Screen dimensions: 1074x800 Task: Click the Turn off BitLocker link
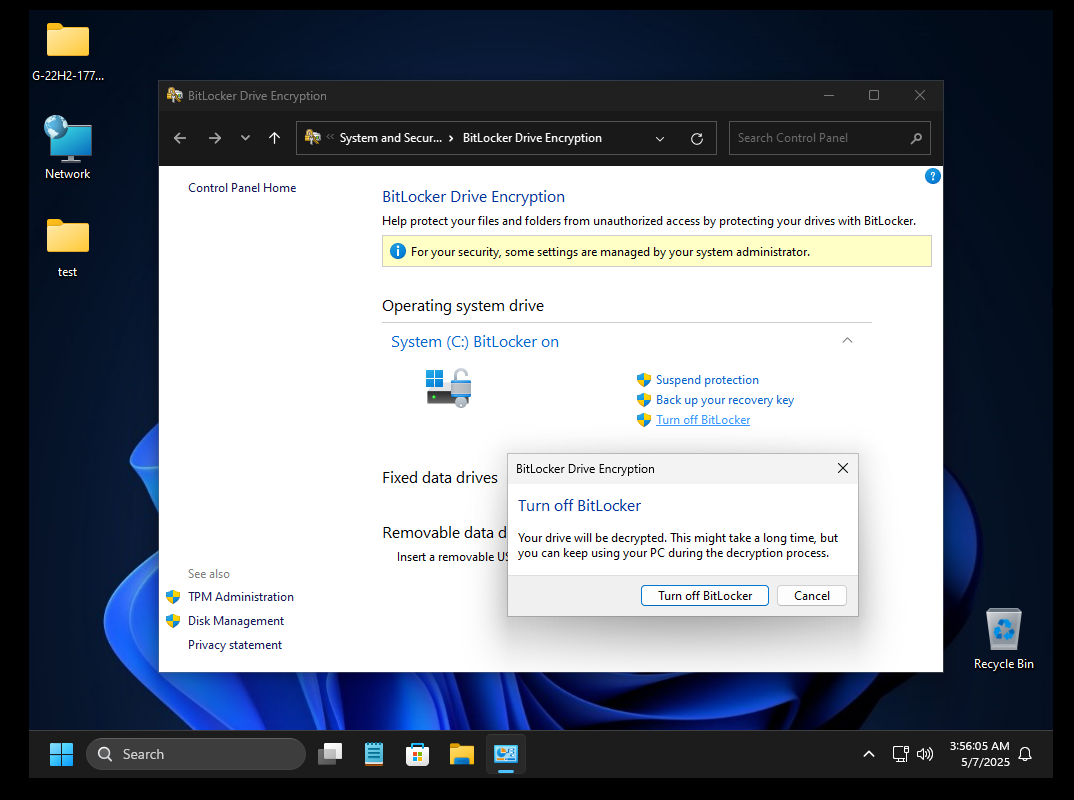[x=703, y=420]
